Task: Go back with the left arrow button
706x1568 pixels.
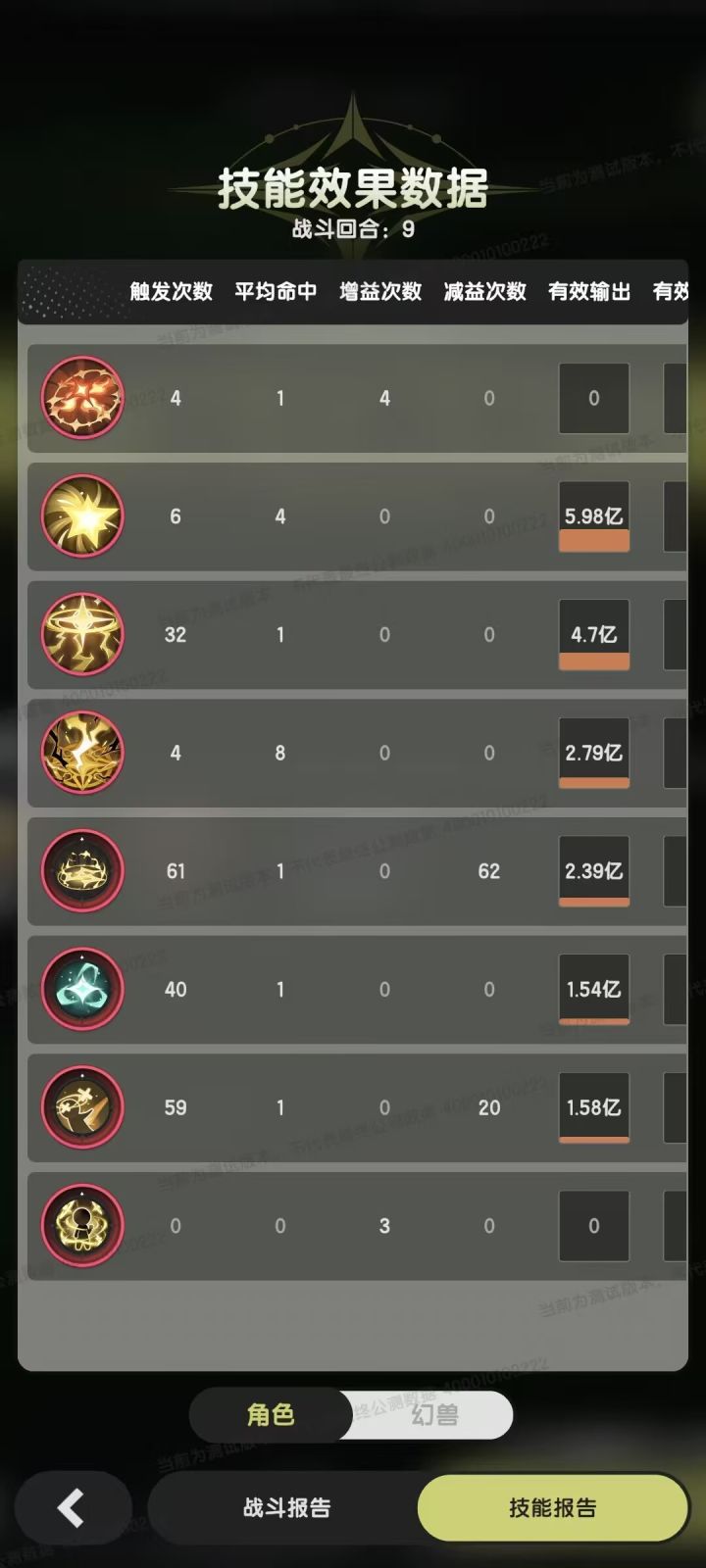Action: 73,1507
